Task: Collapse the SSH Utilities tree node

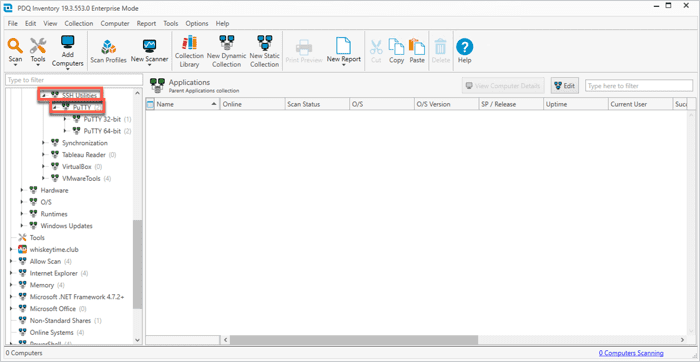Action: tap(44, 95)
